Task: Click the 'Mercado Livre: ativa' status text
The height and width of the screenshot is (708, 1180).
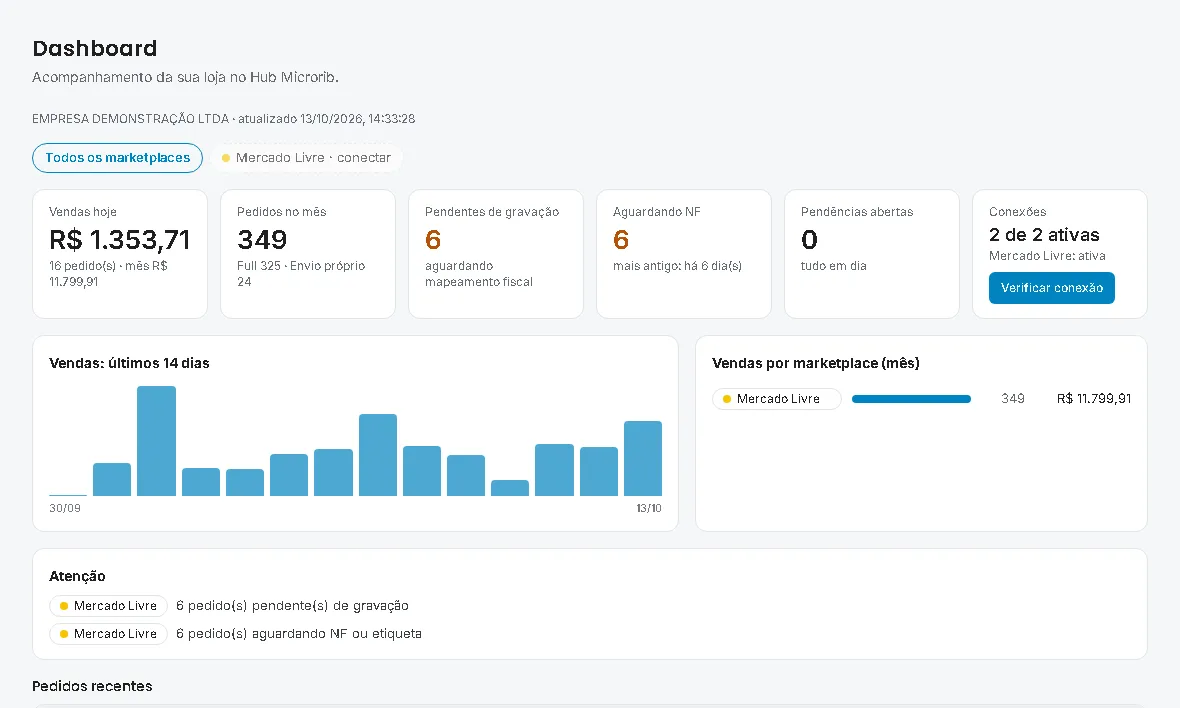Action: pos(1047,256)
